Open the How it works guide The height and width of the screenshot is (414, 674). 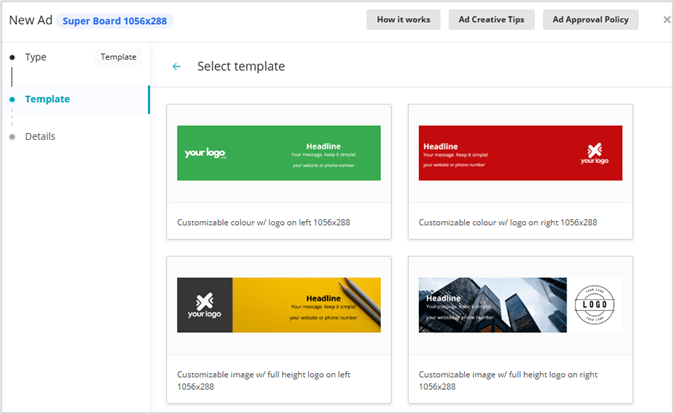tap(403, 20)
